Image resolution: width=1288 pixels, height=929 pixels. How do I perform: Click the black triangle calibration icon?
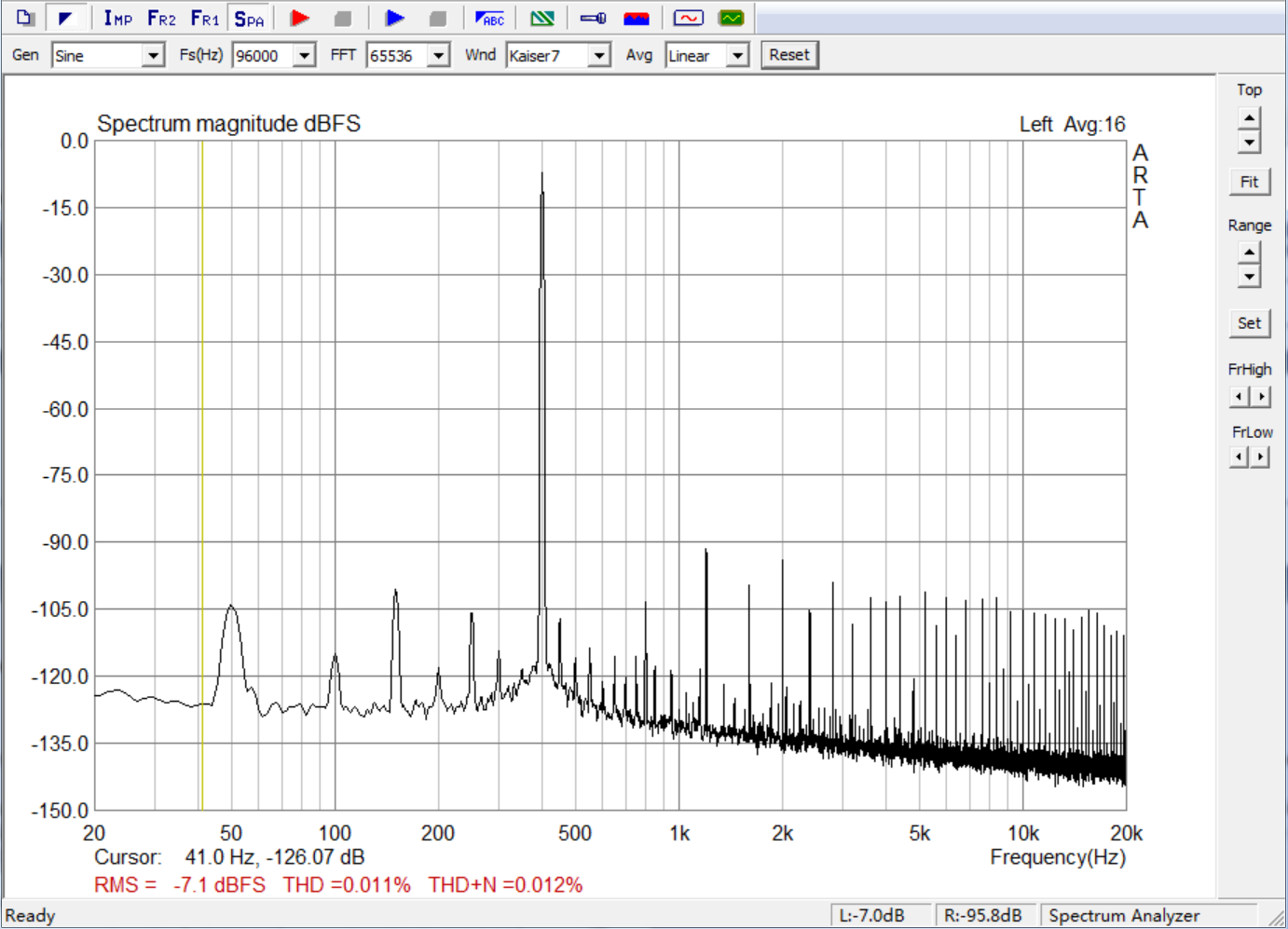pos(66,18)
